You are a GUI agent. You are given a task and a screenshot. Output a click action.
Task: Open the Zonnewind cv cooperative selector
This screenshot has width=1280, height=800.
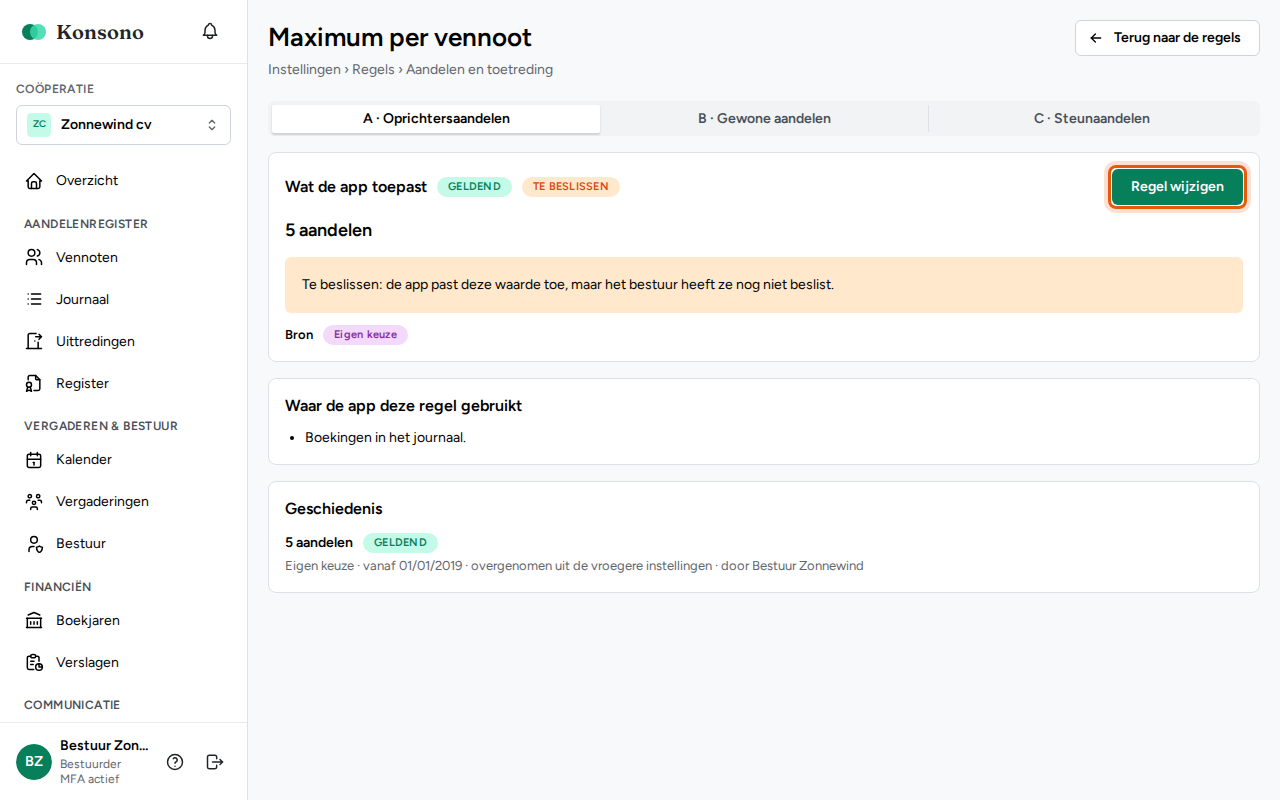[x=123, y=125]
